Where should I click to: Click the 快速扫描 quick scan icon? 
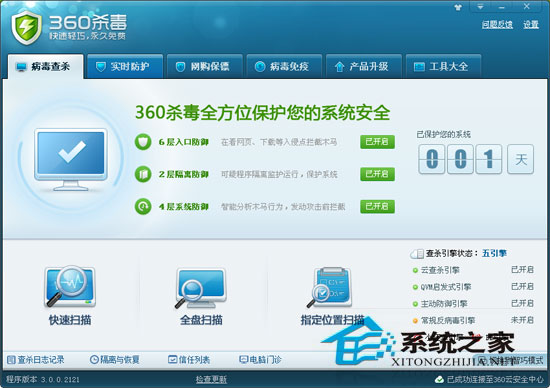tap(69, 287)
